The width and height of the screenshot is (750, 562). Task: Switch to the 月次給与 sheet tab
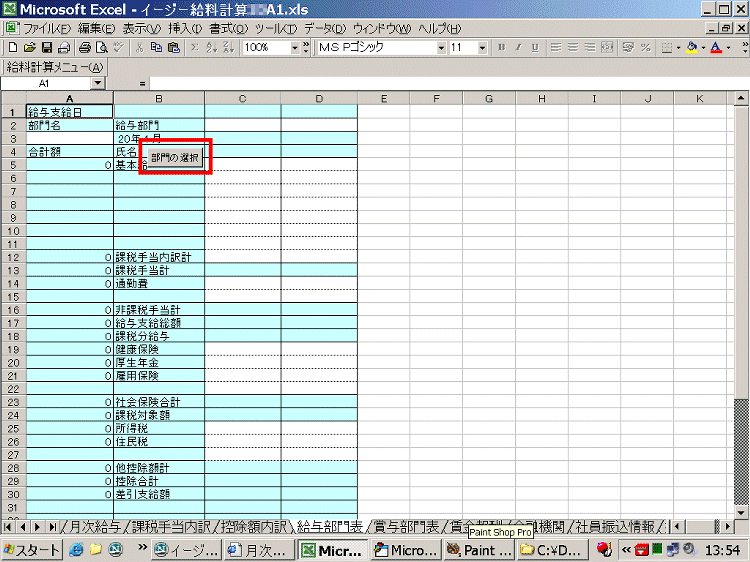[x=94, y=526]
